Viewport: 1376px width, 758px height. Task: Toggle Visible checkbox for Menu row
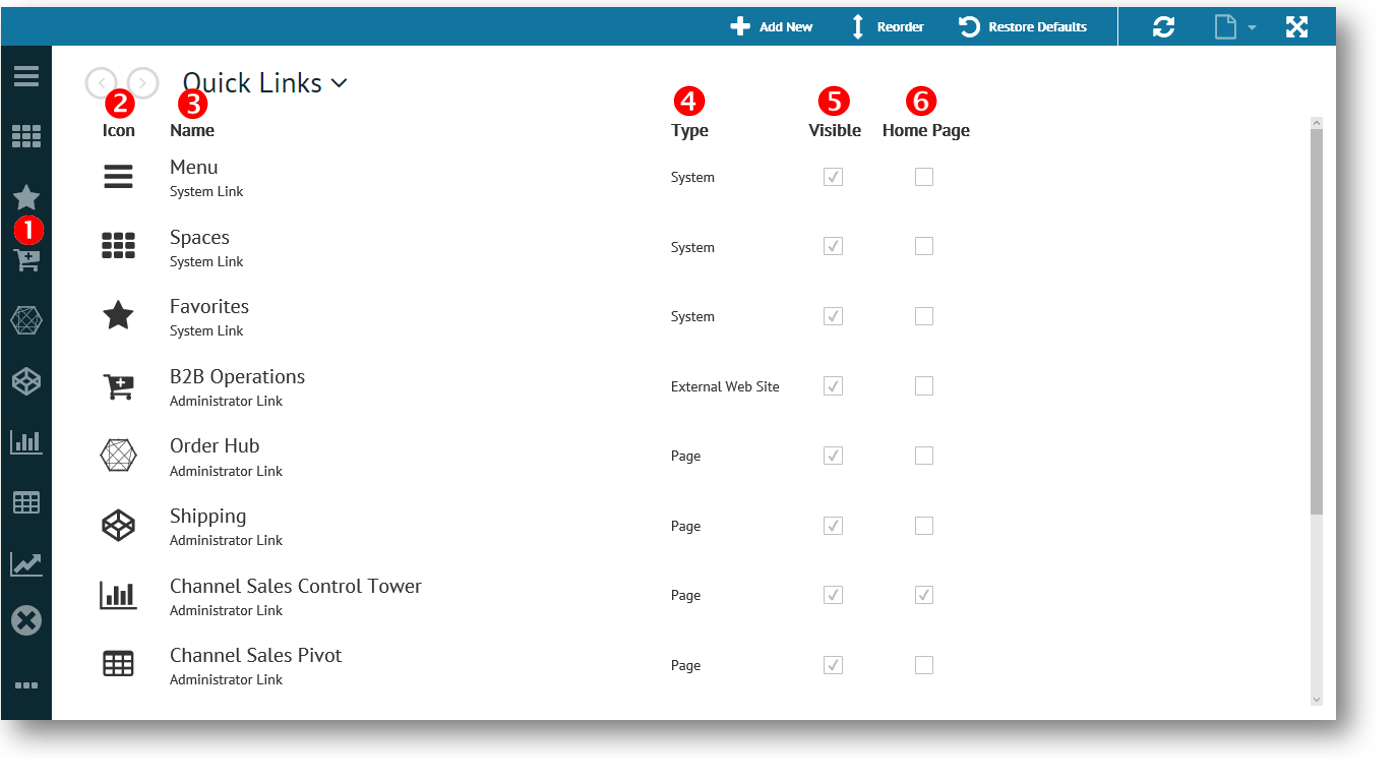833,177
